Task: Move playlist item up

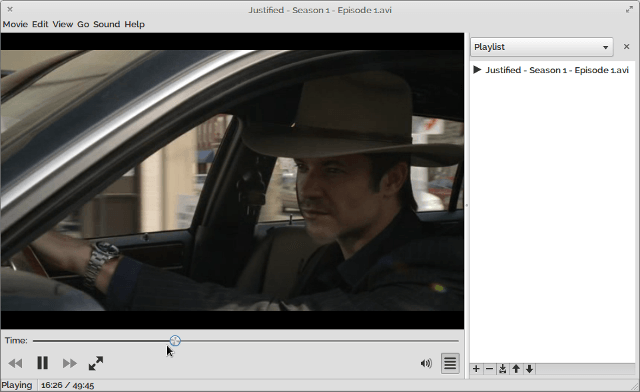Action: (516, 369)
